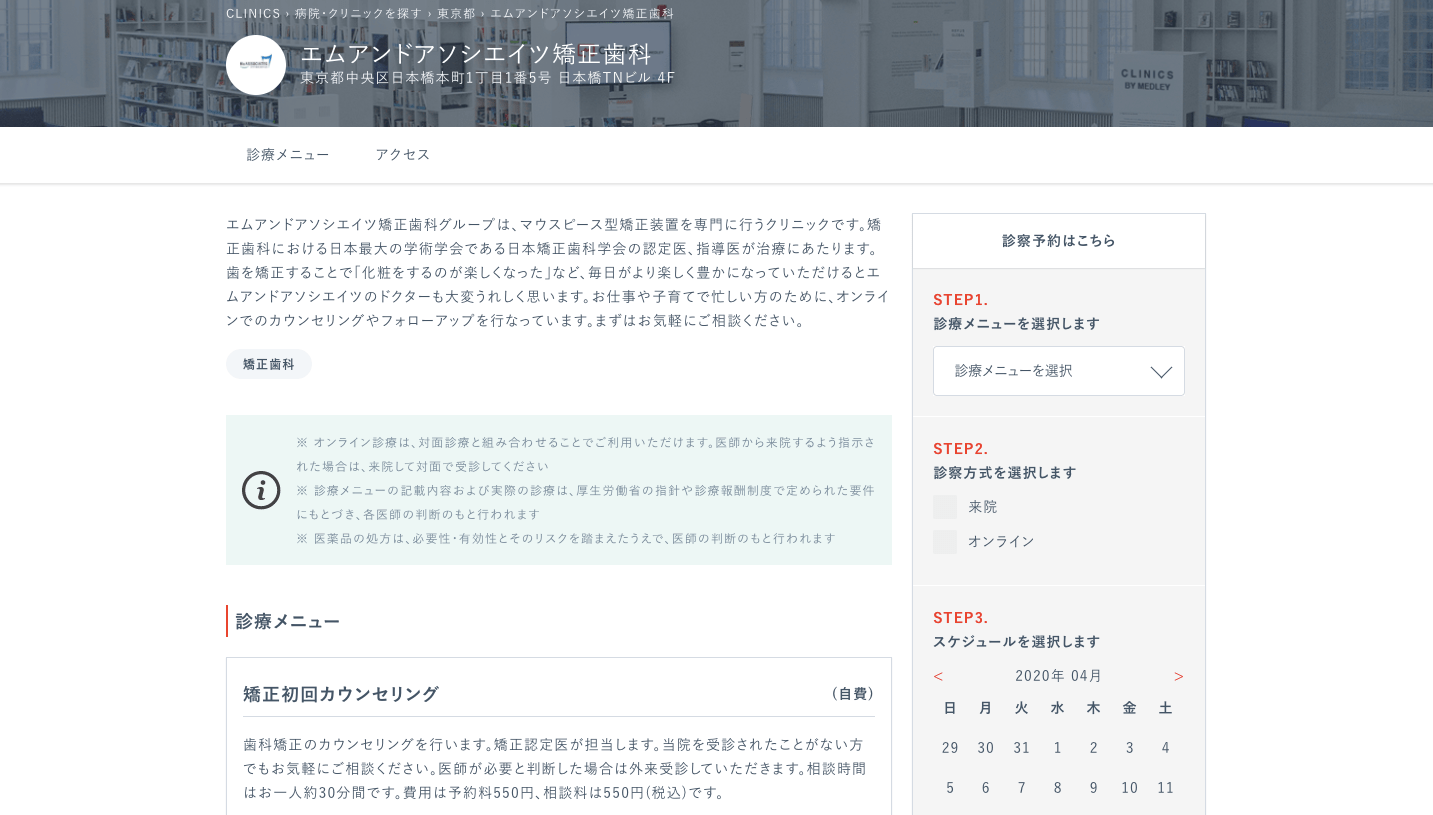Go to next month arrow

tap(1179, 676)
